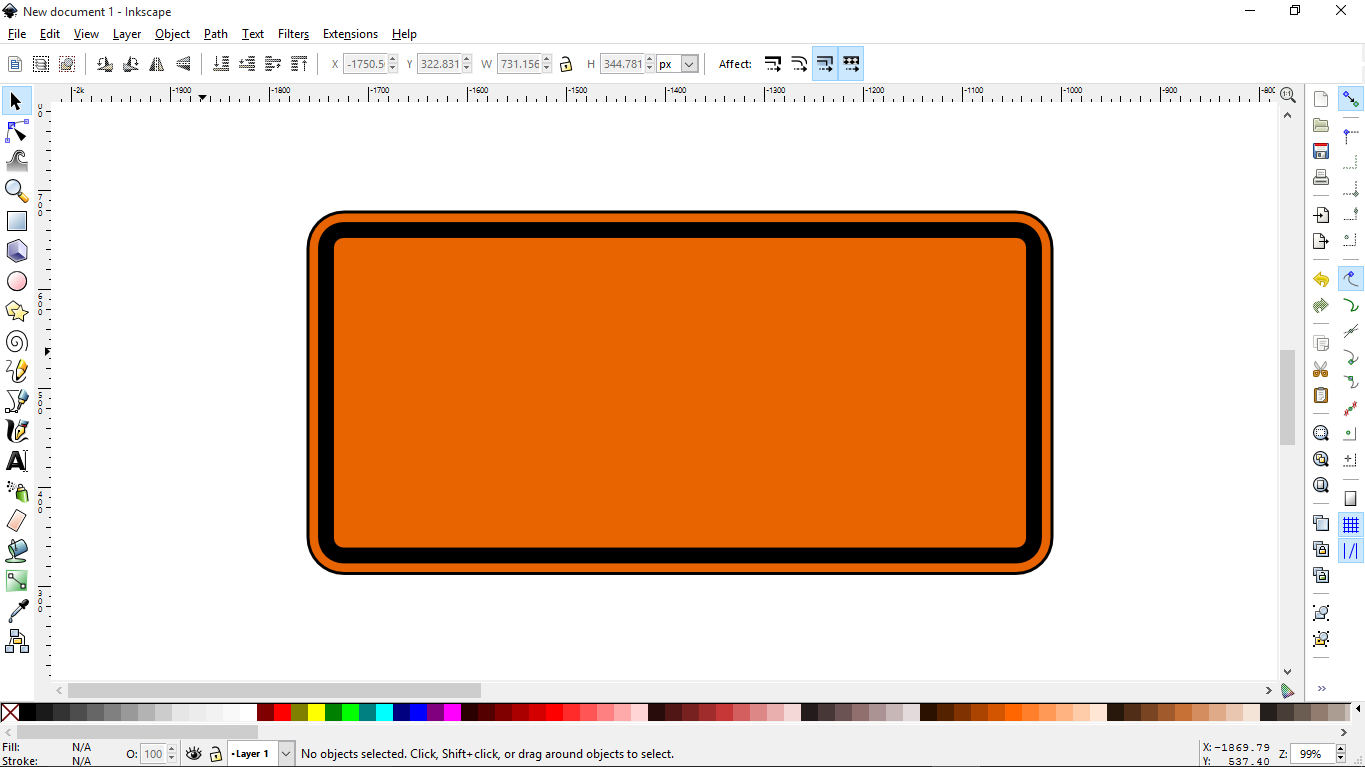Select the Spray tool
This screenshot has width=1365, height=767.
click(16, 491)
